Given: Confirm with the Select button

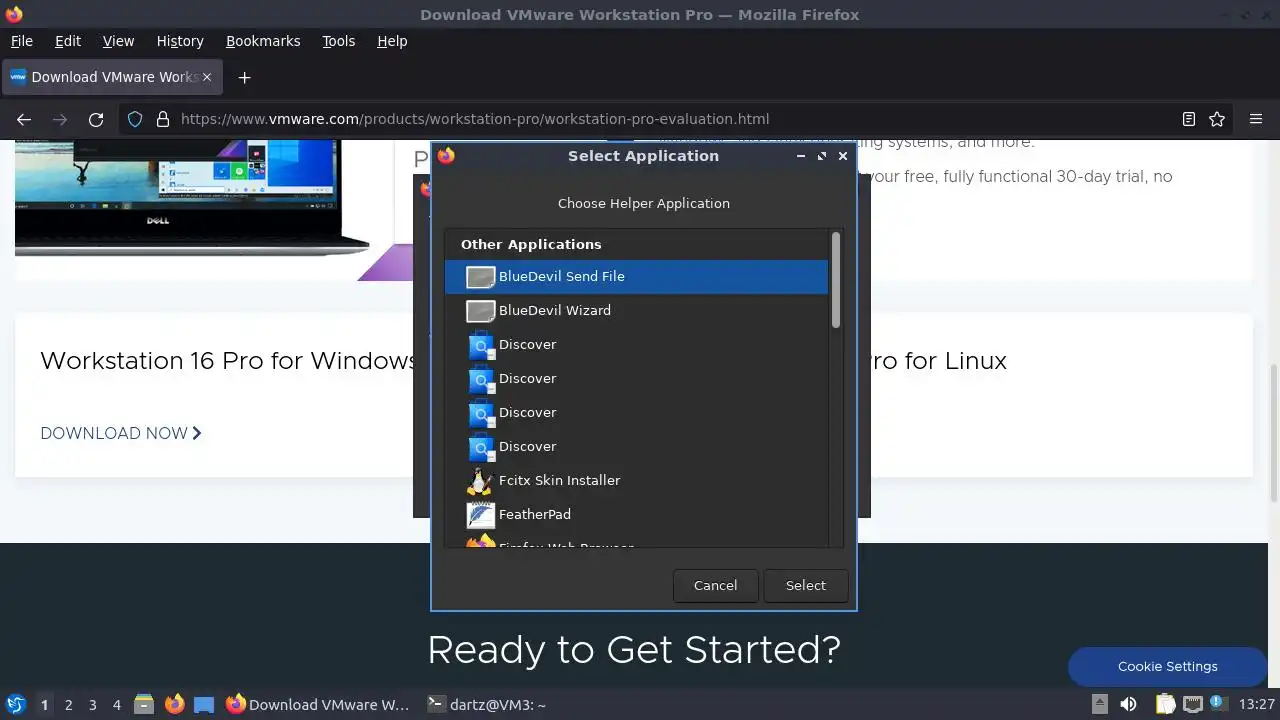Looking at the screenshot, I should coord(806,586).
